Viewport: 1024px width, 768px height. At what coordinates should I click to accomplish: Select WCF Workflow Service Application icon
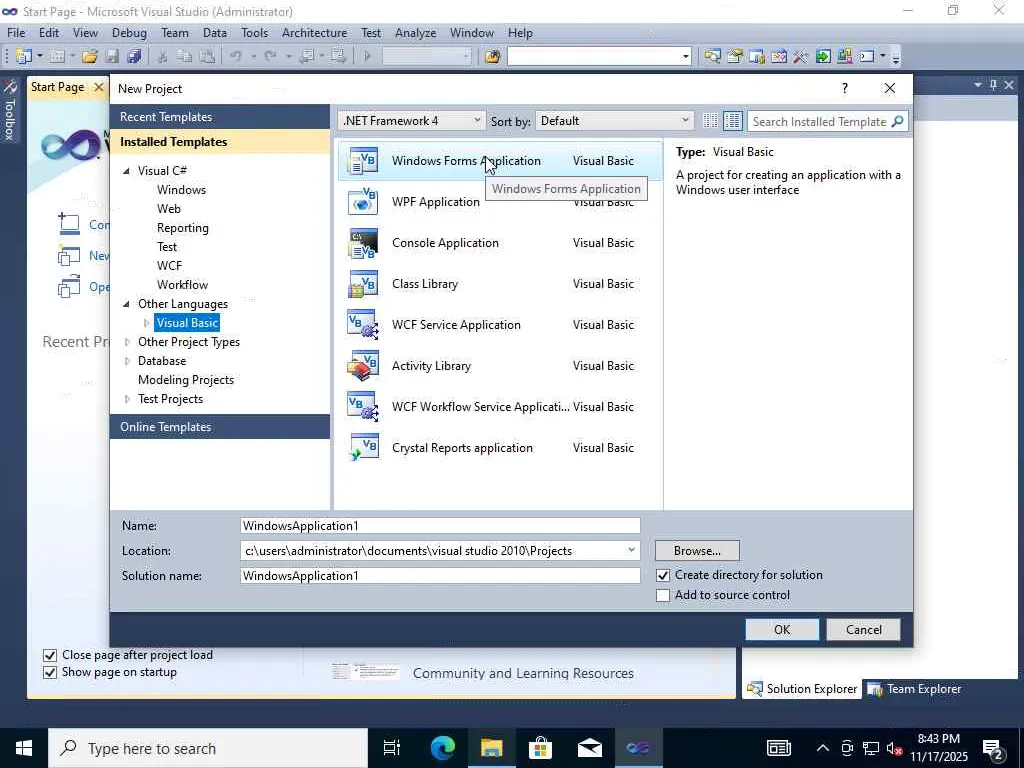coord(363,407)
